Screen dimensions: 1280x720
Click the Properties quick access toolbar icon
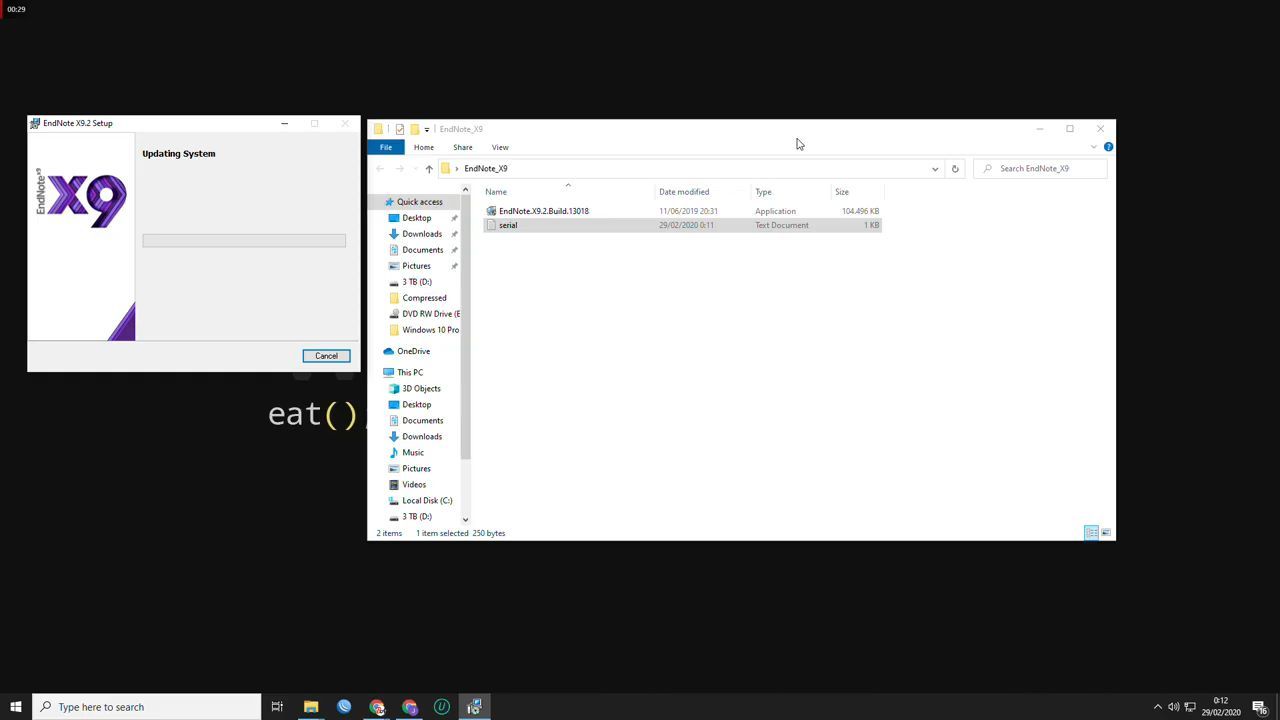(x=400, y=129)
